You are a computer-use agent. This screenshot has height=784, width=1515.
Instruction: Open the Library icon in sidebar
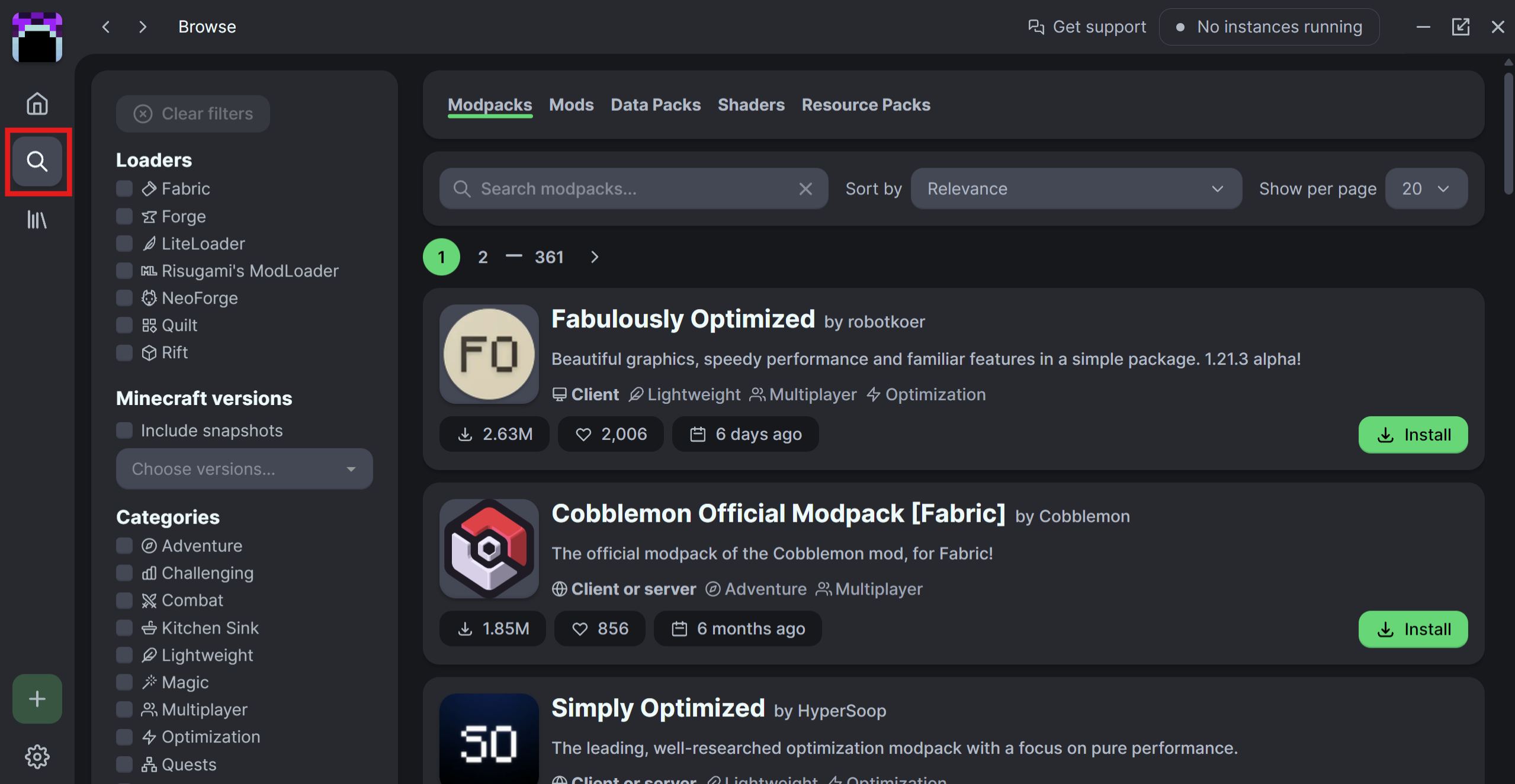pyautogui.click(x=37, y=220)
